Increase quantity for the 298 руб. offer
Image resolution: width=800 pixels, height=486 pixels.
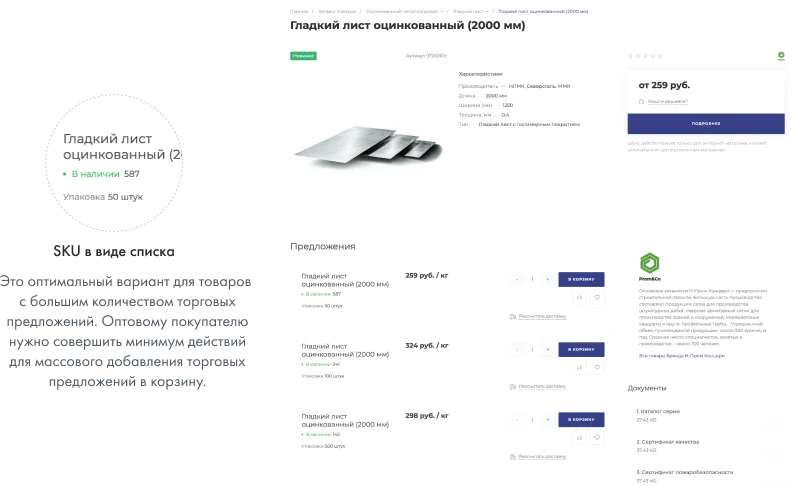pos(547,420)
